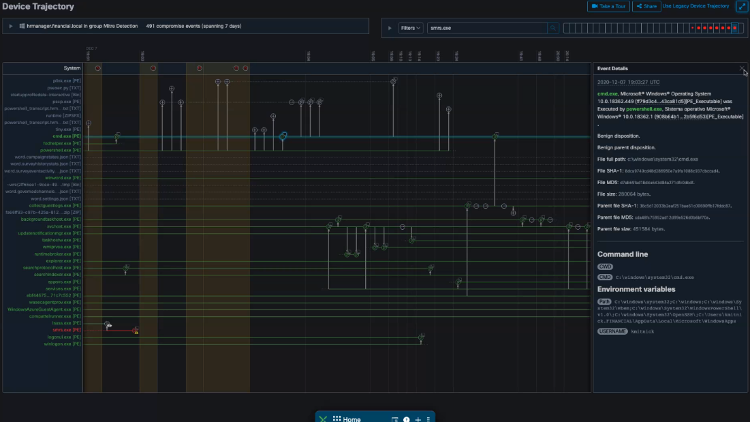Click the plus icon in bottom toolbar
Image resolution: width=750 pixels, height=422 pixels.
[418, 419]
